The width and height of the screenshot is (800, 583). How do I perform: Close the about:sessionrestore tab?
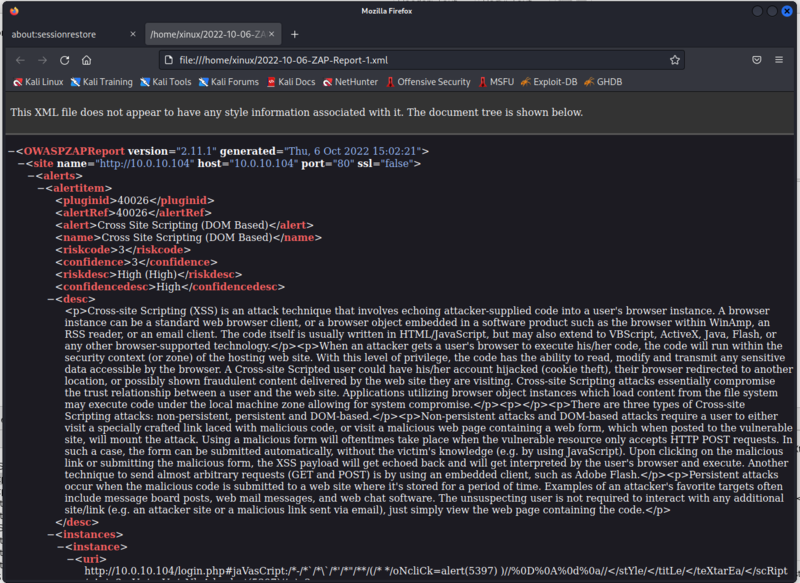pos(132,34)
